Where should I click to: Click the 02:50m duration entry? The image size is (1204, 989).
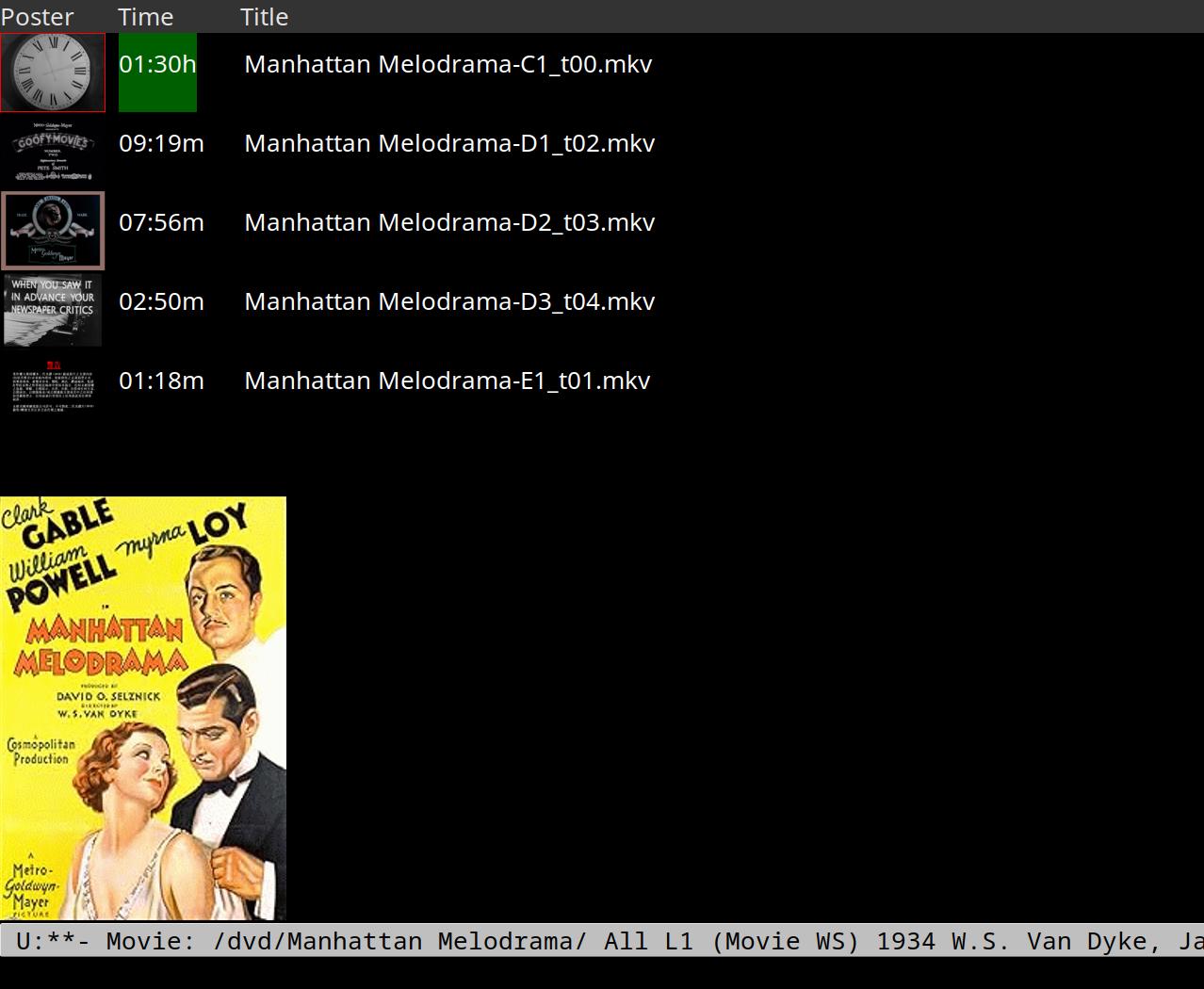(161, 301)
